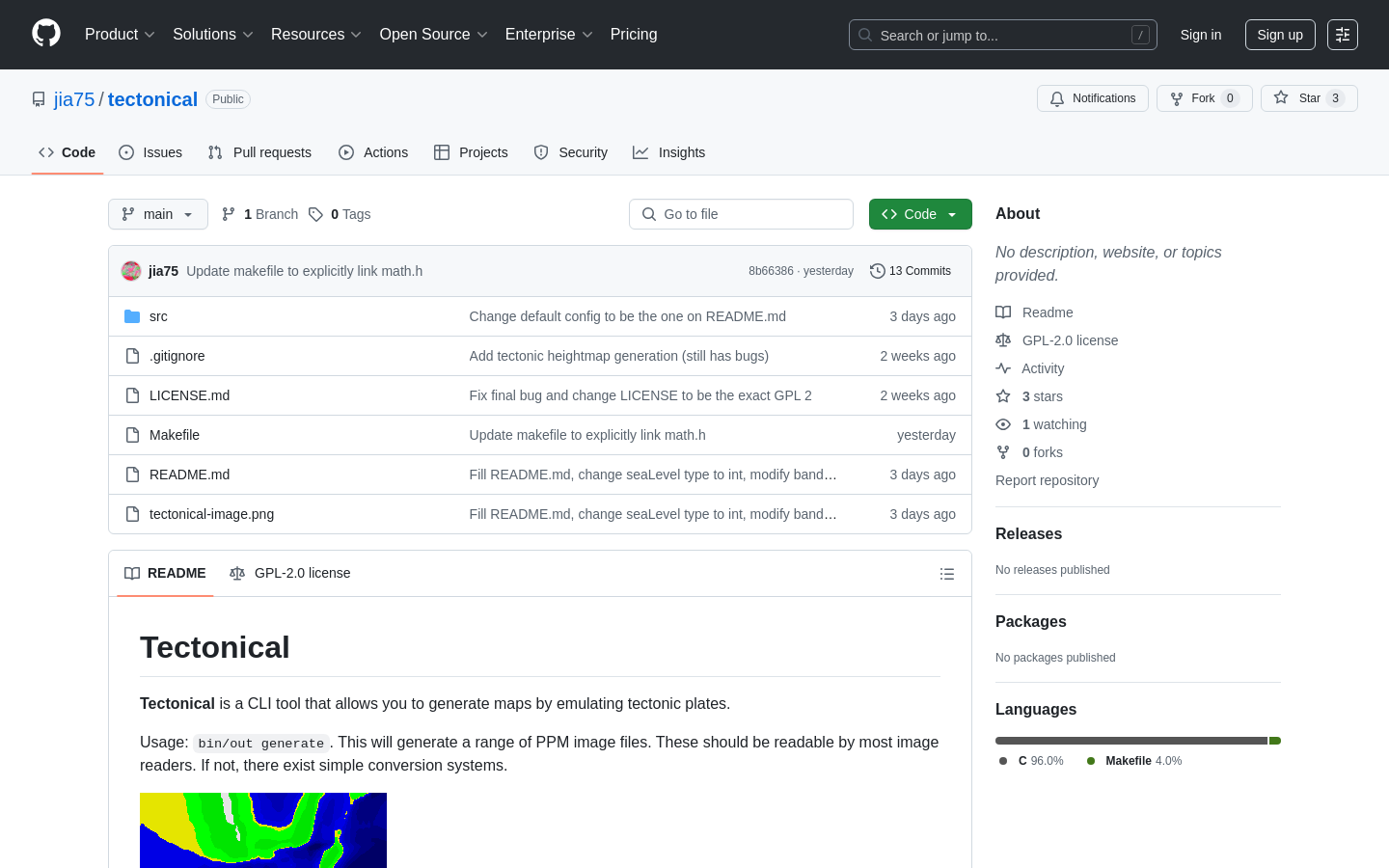
Task: Click the repository icon before jia75
Action: [39, 99]
